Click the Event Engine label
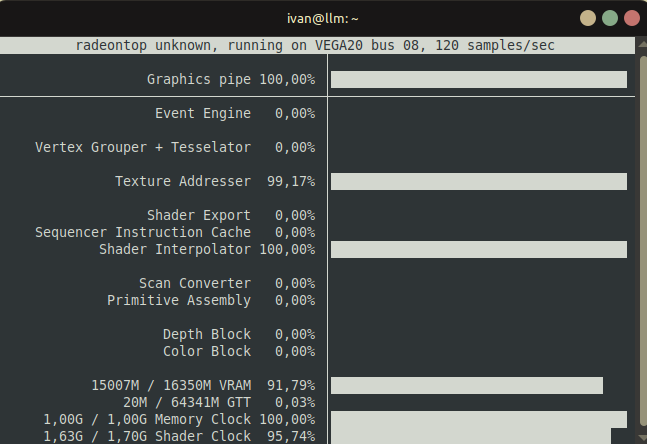Screen dimensions: 647x444 203,113
